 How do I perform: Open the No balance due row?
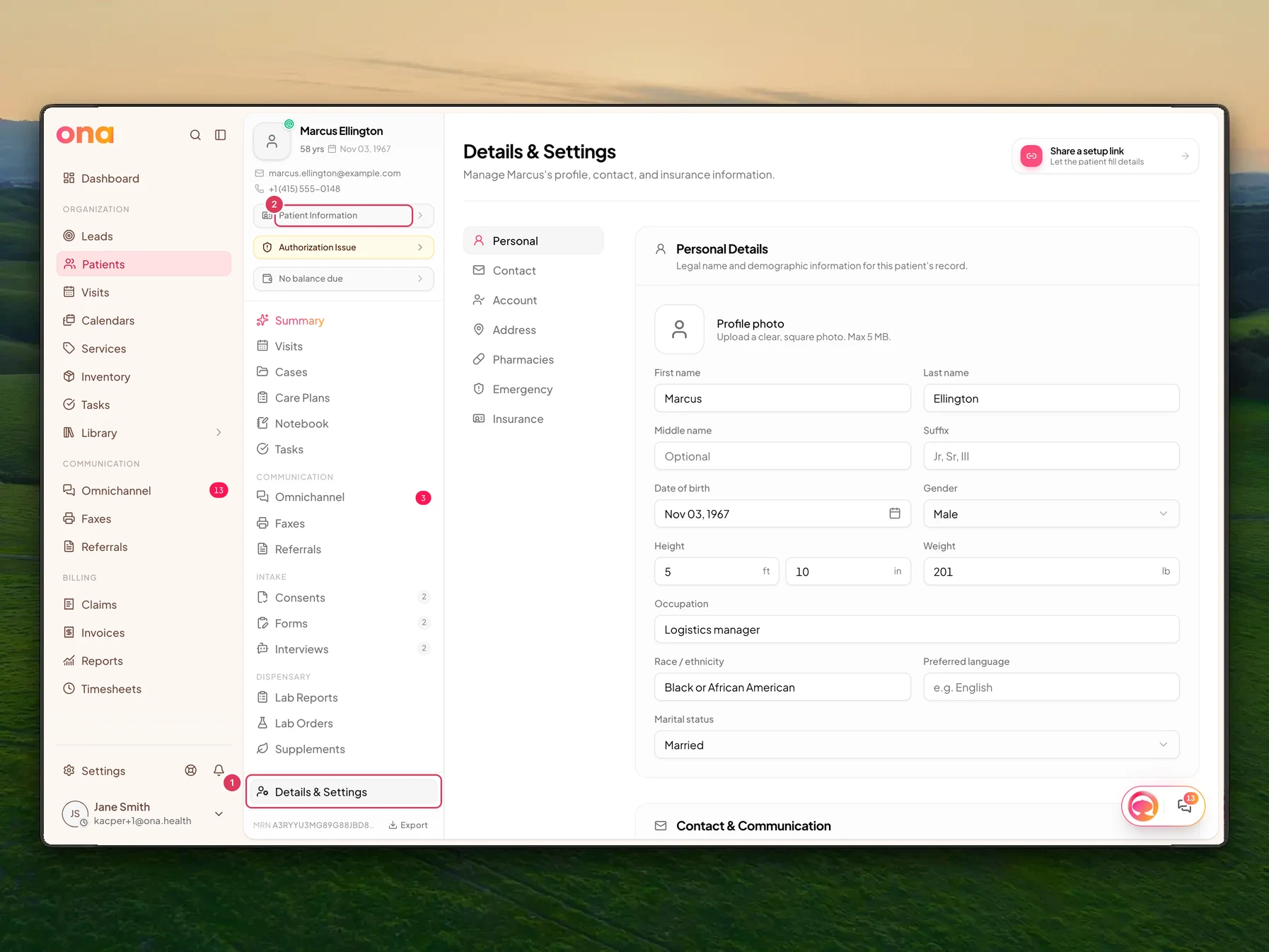[x=344, y=279]
